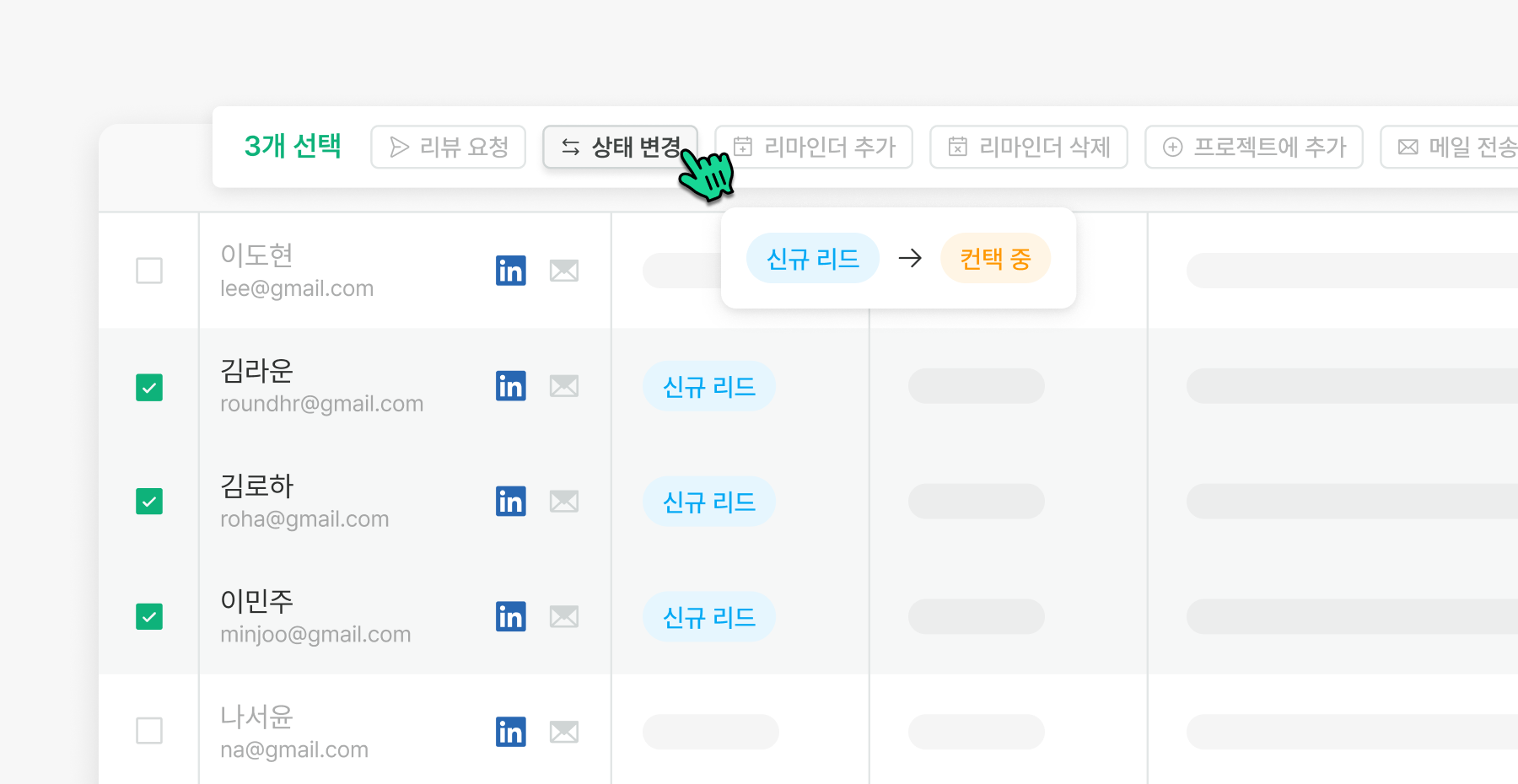The height and width of the screenshot is (784, 1518).
Task: Click 신규 리드 status badge for 김로하
Action: (x=708, y=502)
